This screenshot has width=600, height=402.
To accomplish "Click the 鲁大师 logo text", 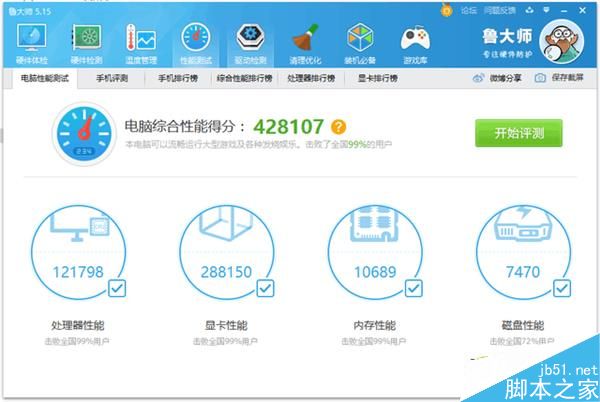I will pyautogui.click(x=507, y=37).
